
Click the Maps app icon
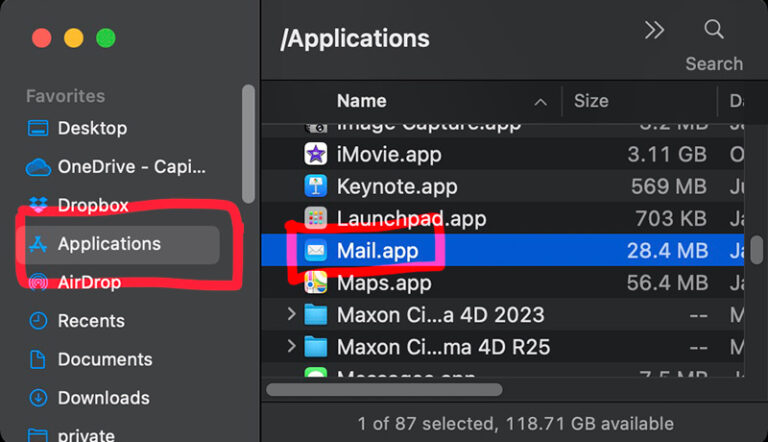315,283
